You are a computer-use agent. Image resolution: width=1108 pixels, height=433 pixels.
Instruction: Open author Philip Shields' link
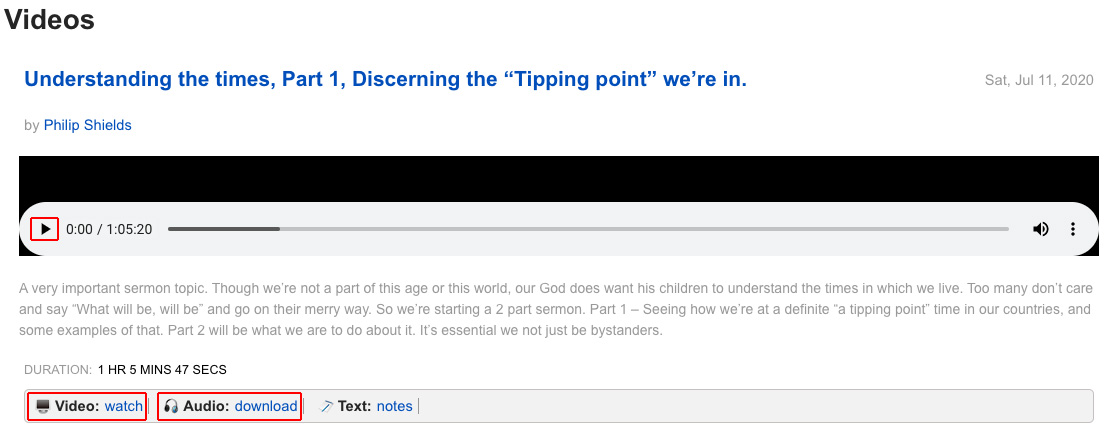pos(88,125)
